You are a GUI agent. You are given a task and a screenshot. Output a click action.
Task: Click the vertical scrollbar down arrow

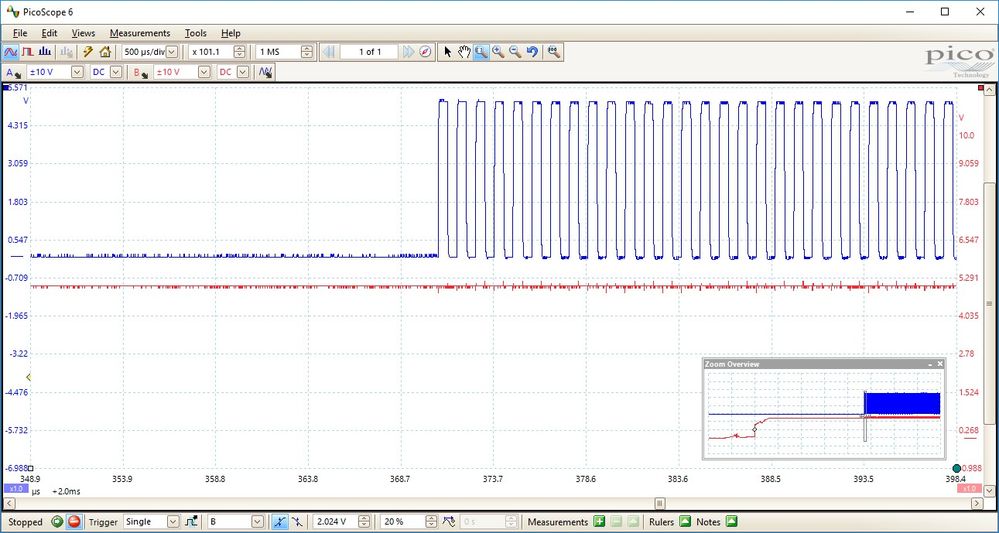point(989,491)
